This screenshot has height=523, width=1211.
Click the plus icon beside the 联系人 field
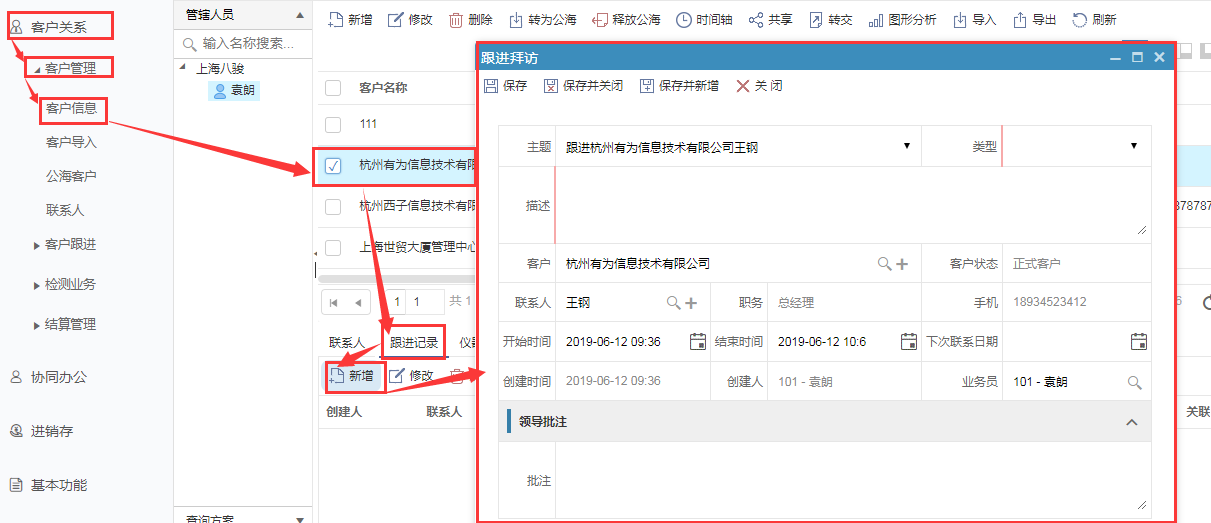(691, 303)
